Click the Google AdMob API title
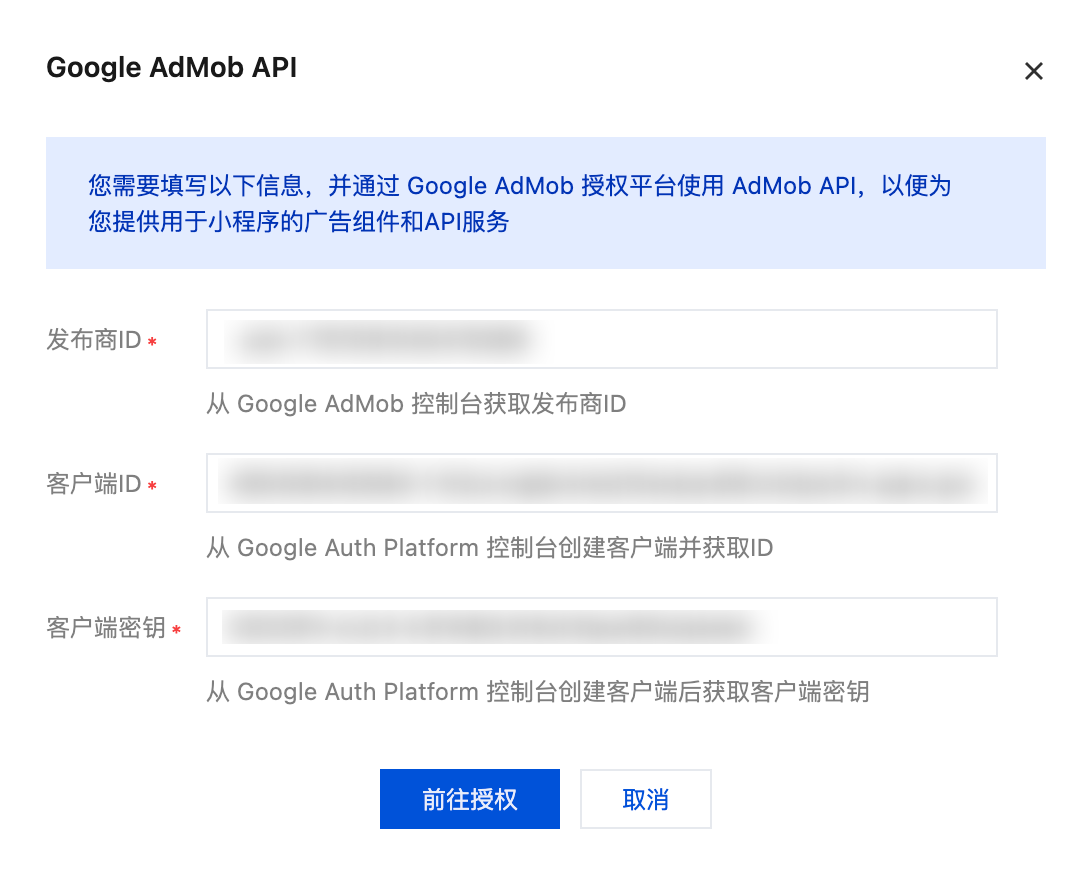Viewport: 1092px width, 876px height. click(171, 68)
